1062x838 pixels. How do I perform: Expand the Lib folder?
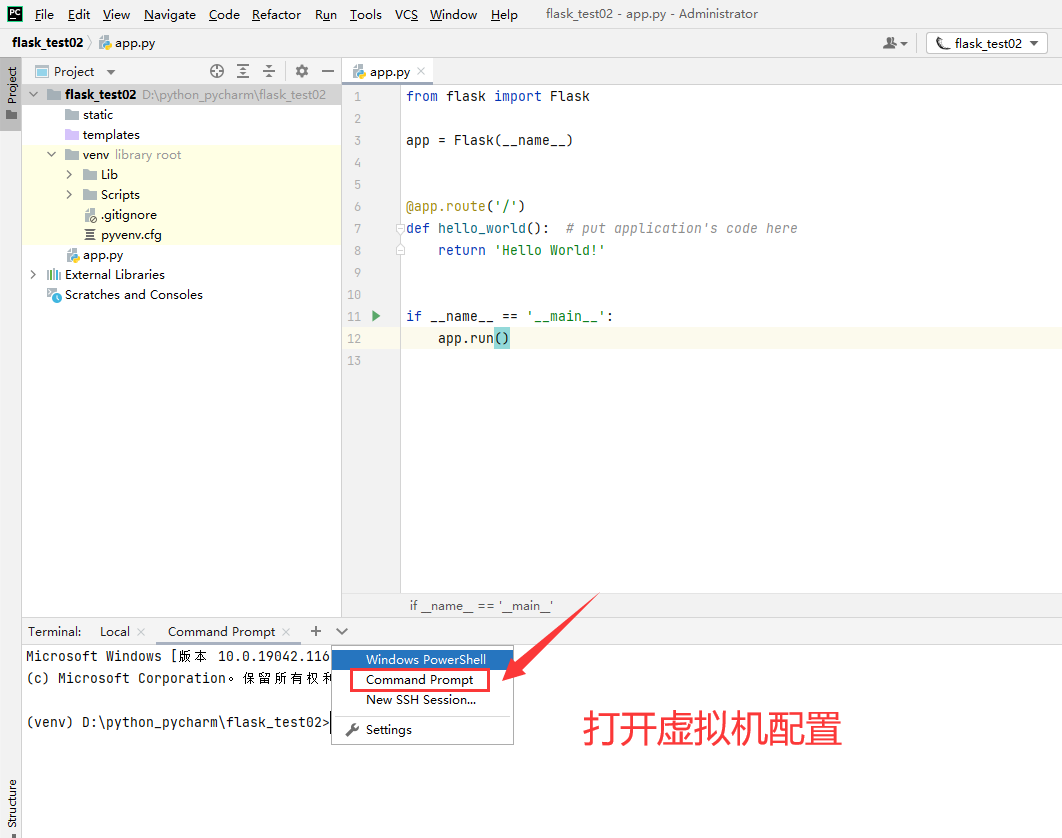(68, 174)
